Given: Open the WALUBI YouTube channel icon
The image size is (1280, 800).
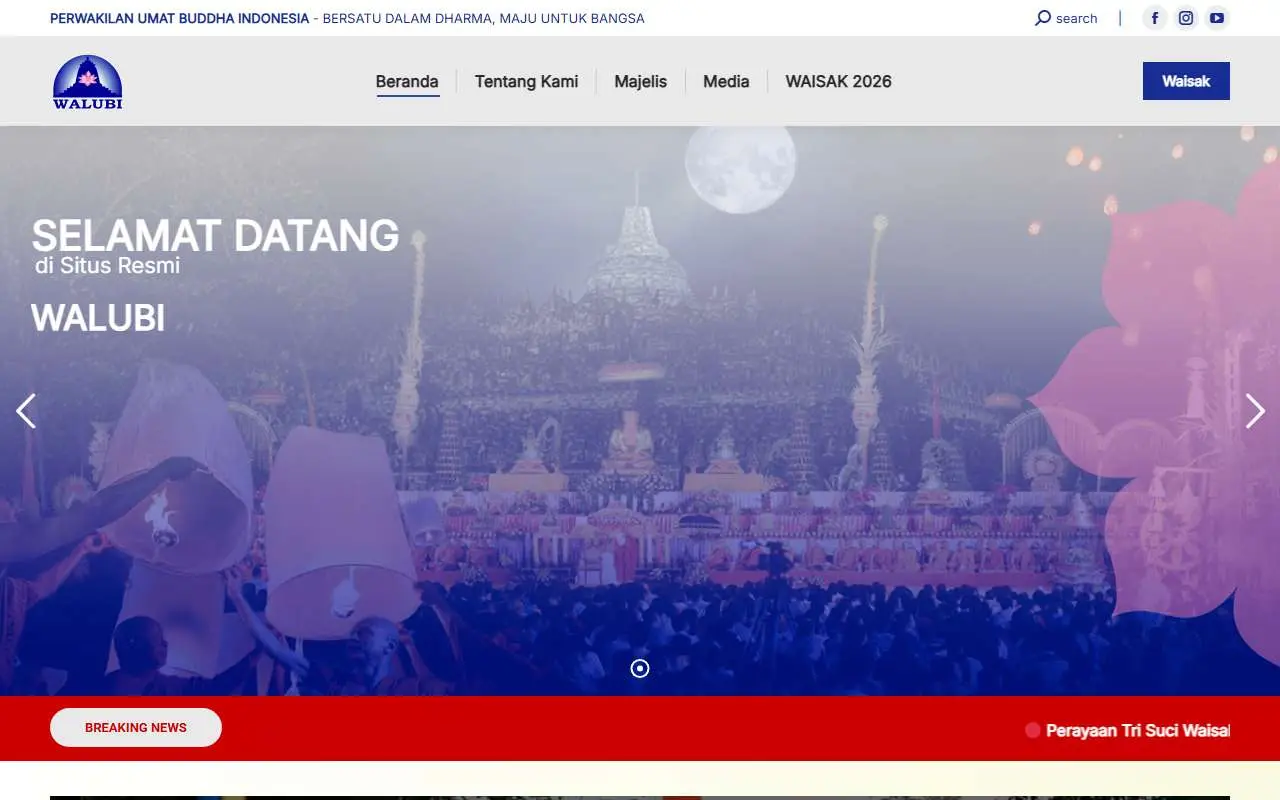Looking at the screenshot, I should coord(1217,18).
